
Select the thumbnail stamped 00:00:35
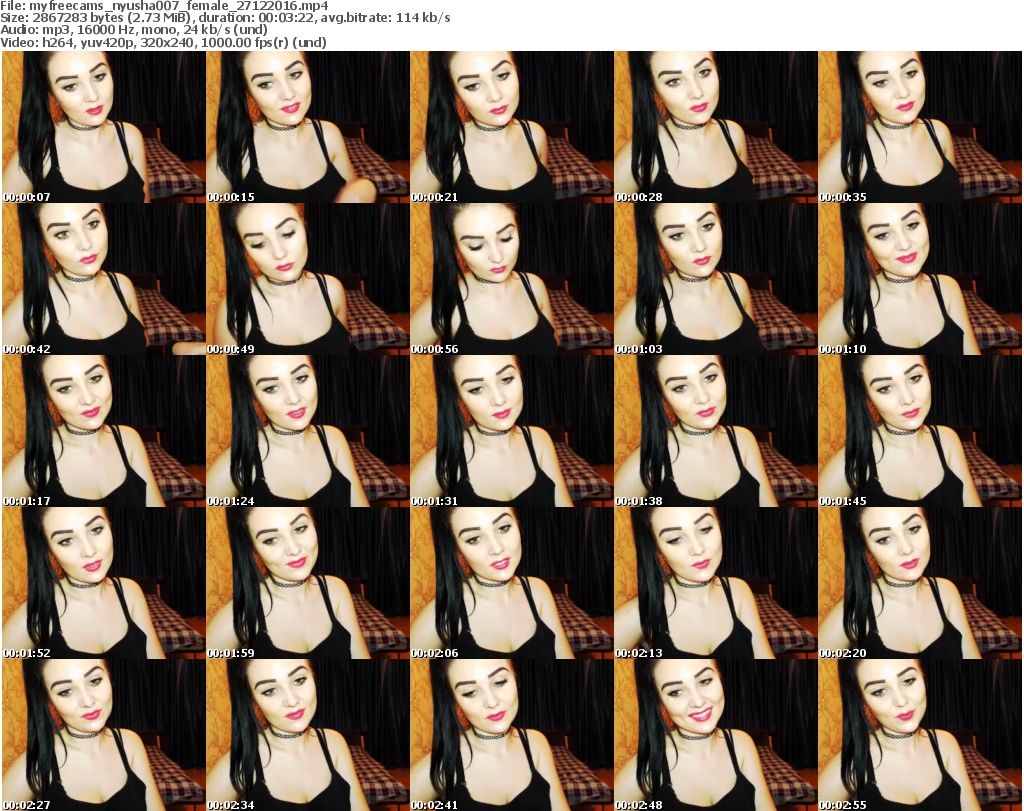(920, 127)
